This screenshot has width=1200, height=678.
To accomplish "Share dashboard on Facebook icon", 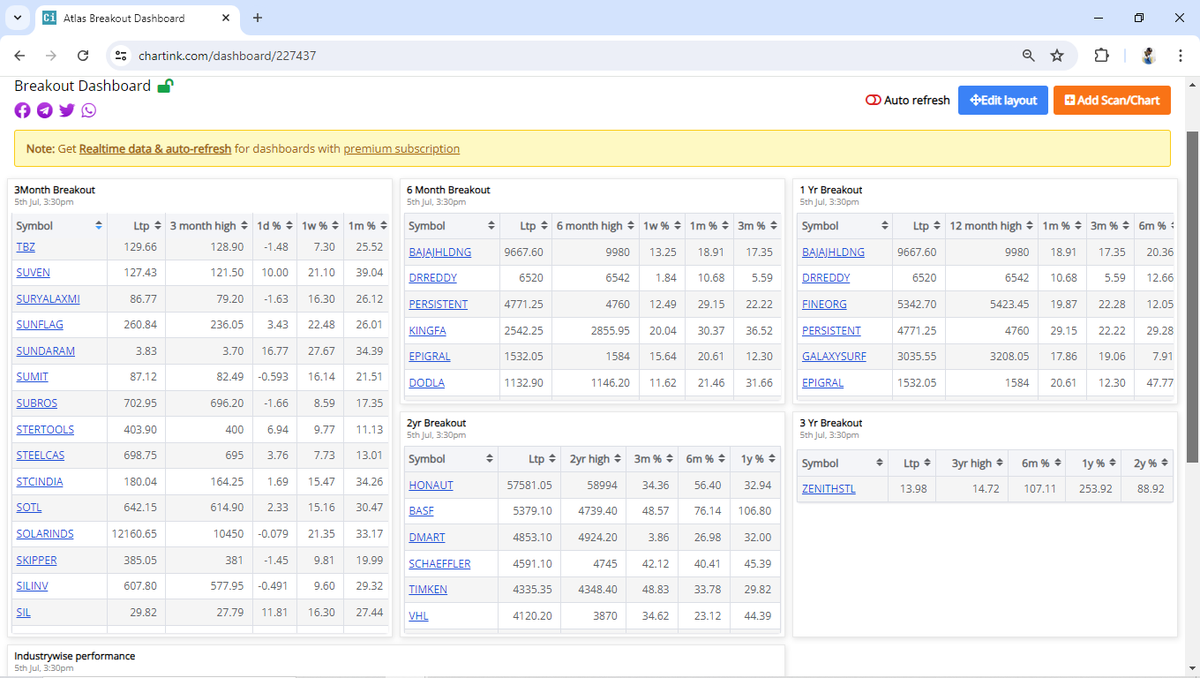I will (x=22, y=110).
